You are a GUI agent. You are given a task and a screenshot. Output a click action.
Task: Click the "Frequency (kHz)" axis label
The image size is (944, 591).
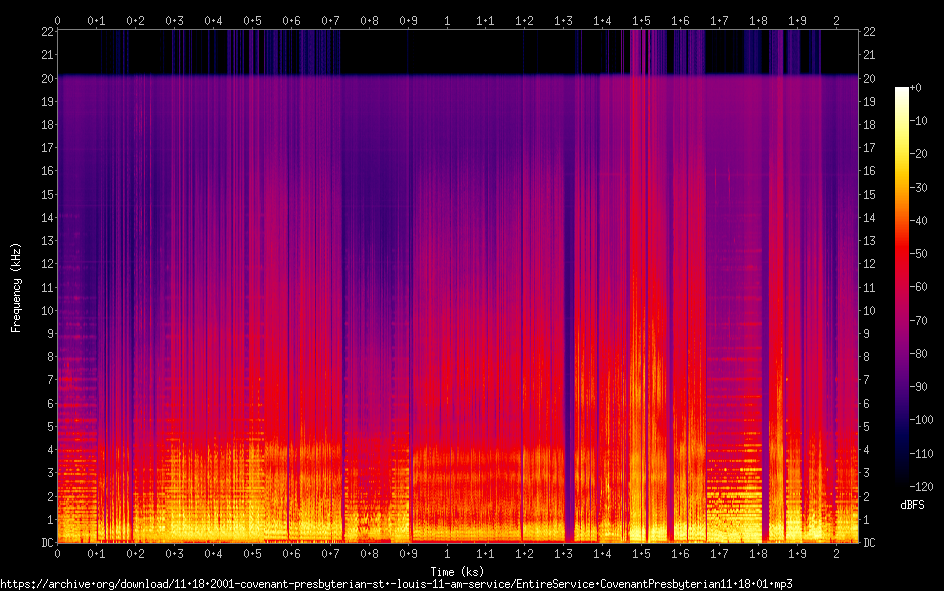pyautogui.click(x=16, y=288)
